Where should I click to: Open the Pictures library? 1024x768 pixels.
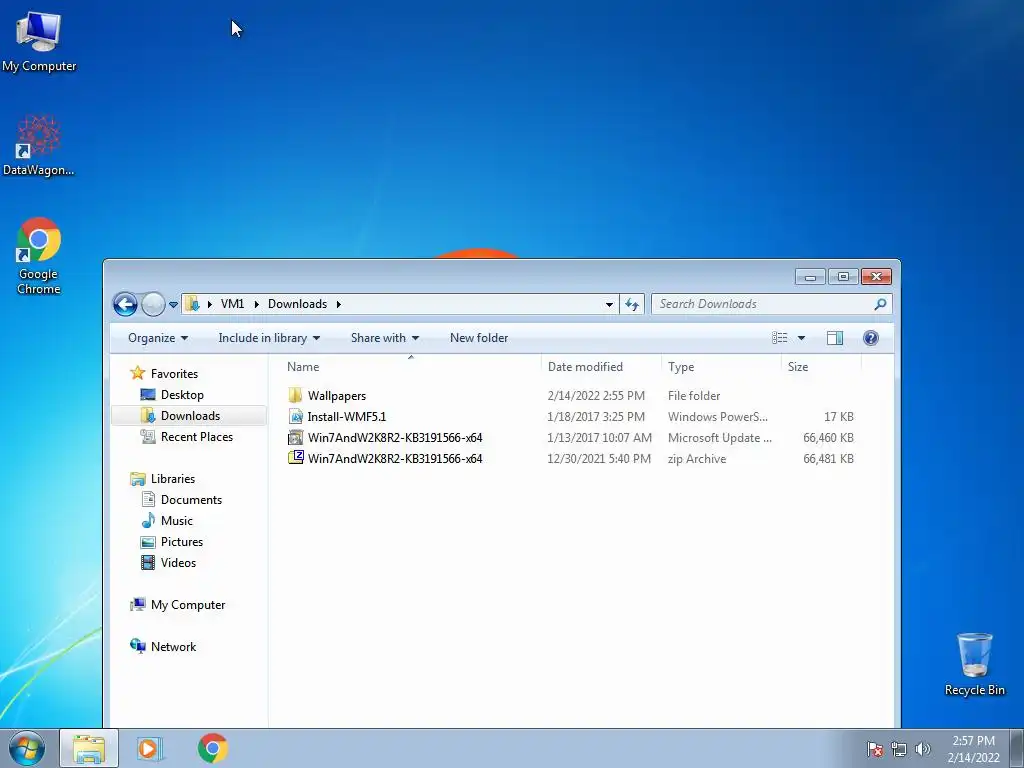point(182,541)
